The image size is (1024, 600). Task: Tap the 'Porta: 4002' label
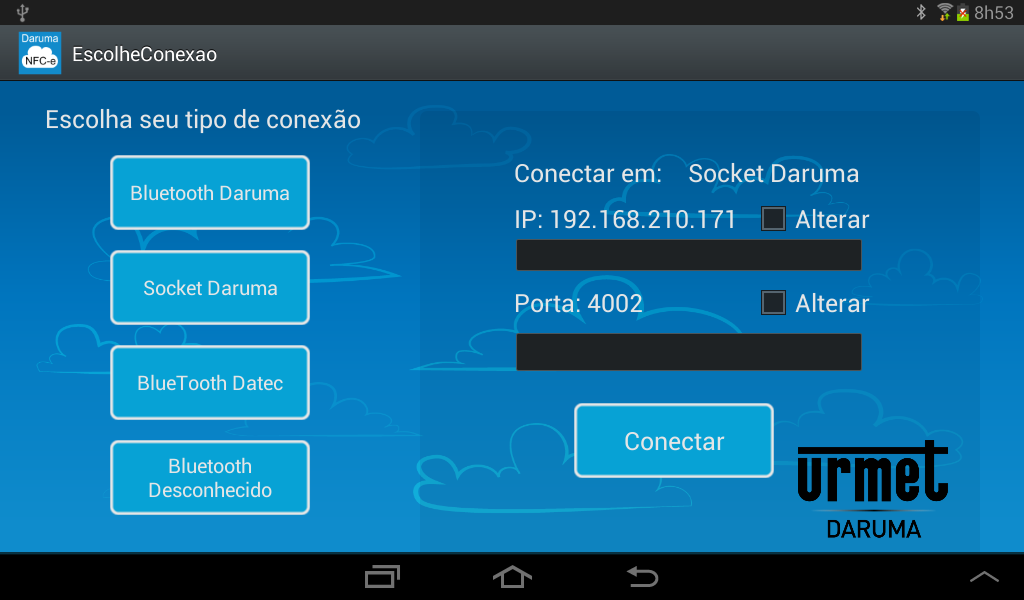tap(579, 303)
